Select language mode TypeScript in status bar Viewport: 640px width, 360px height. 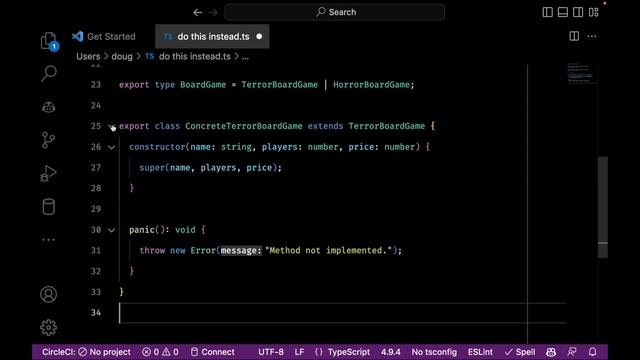click(x=349, y=352)
